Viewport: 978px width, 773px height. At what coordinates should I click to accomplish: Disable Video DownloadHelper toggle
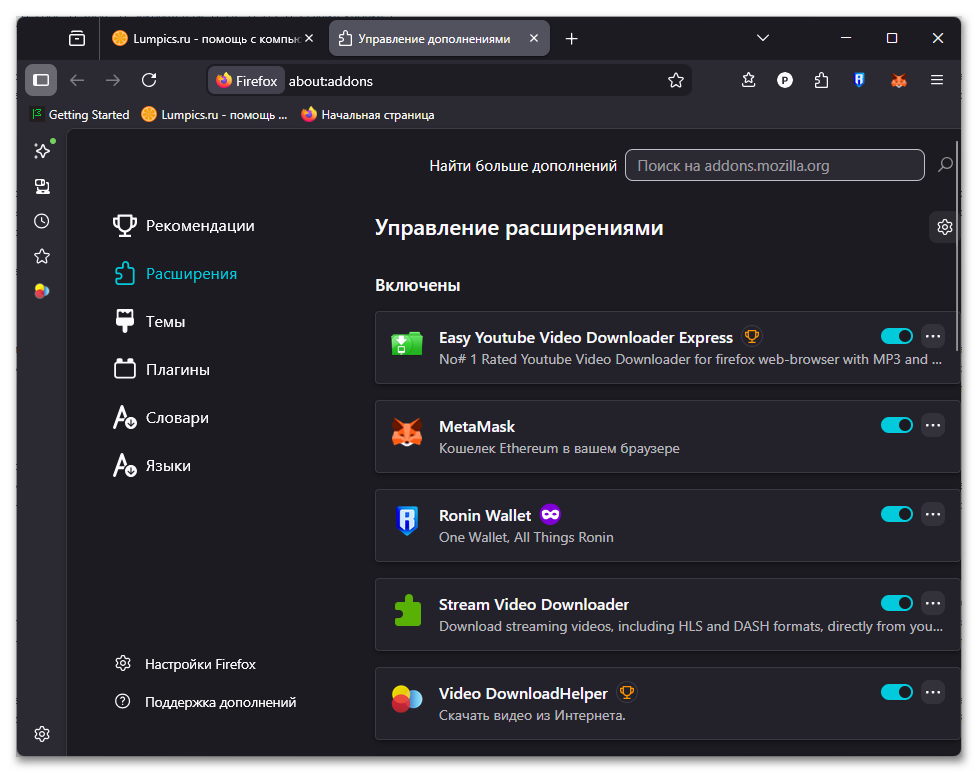coord(896,693)
